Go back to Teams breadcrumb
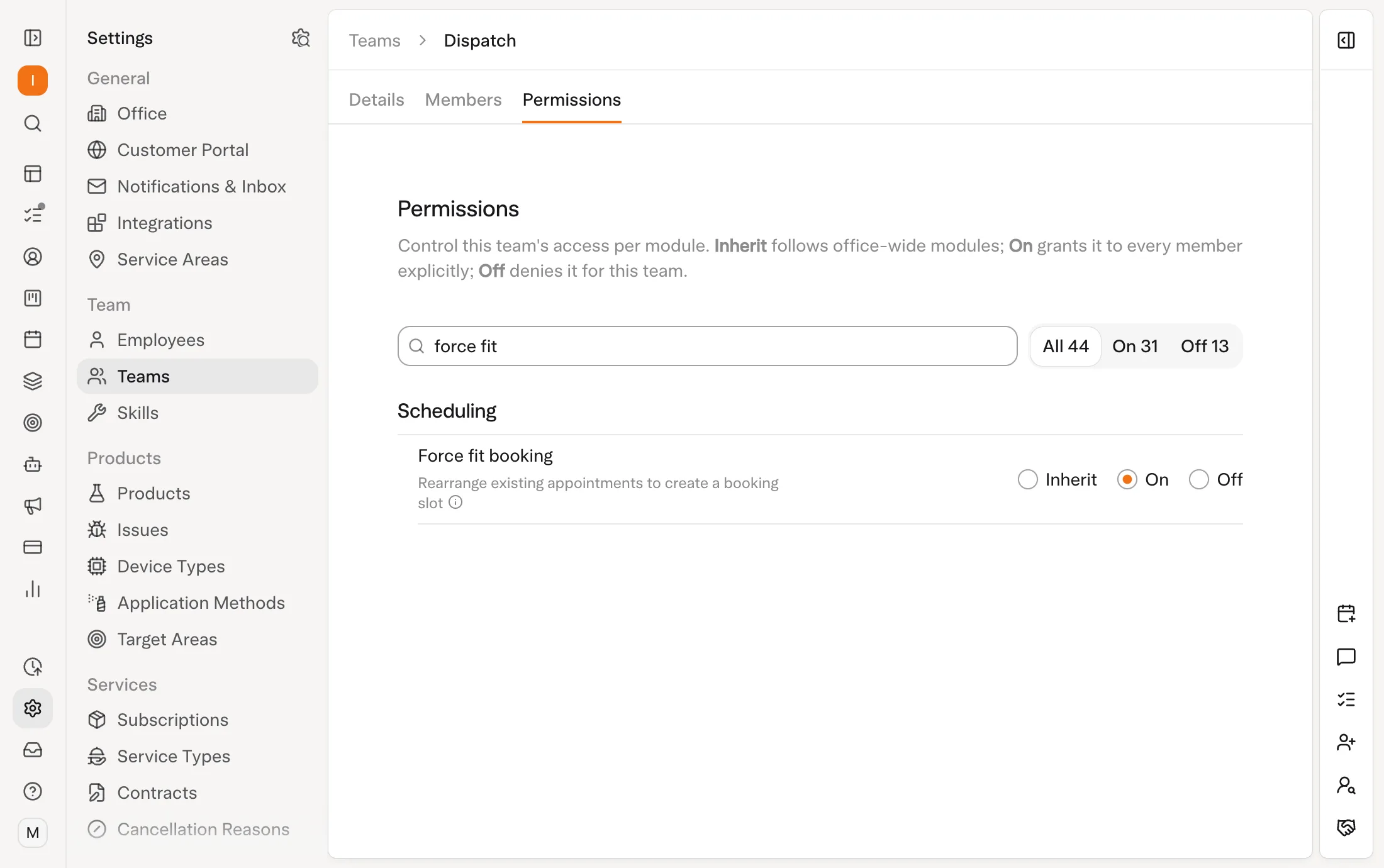The image size is (1384, 868). 375,40
